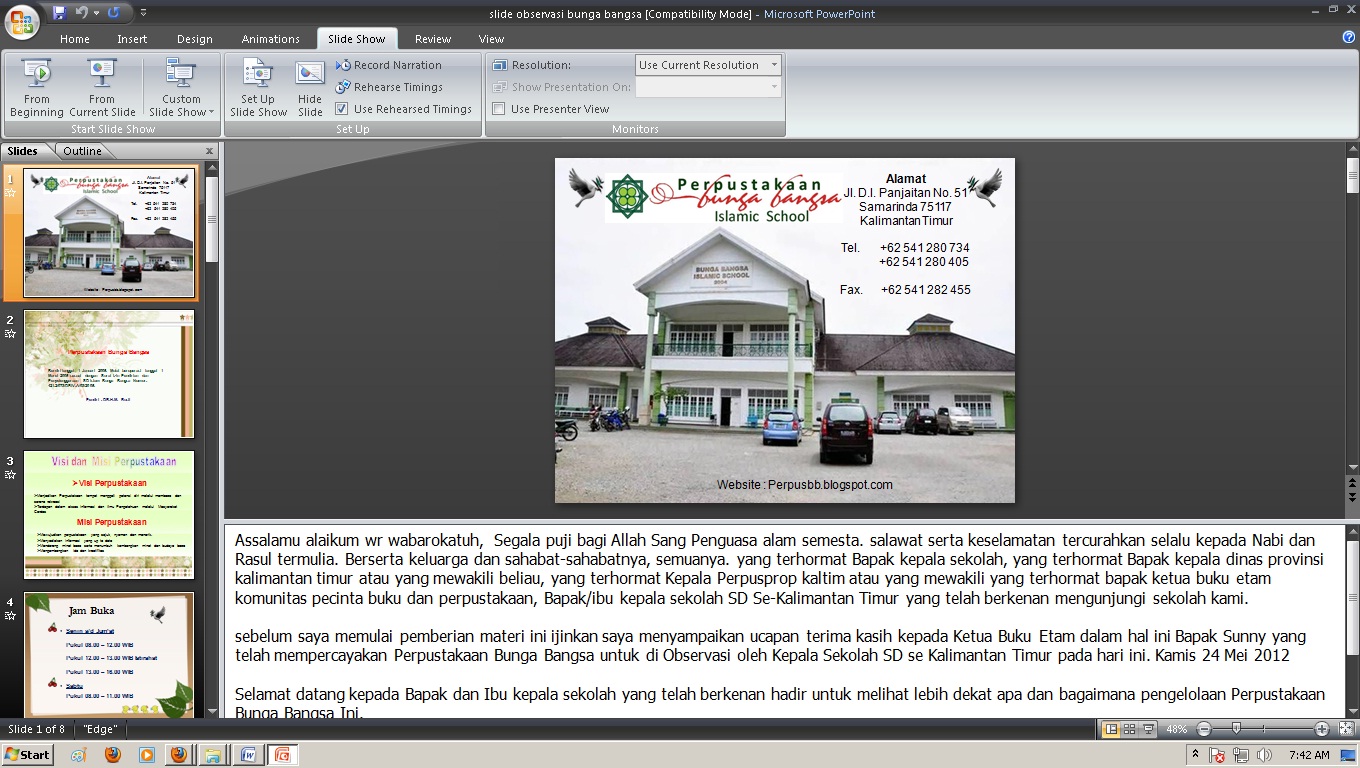Screen dimensions: 1360x768
Task: Close the Slides/Outline pane
Action: [x=210, y=151]
